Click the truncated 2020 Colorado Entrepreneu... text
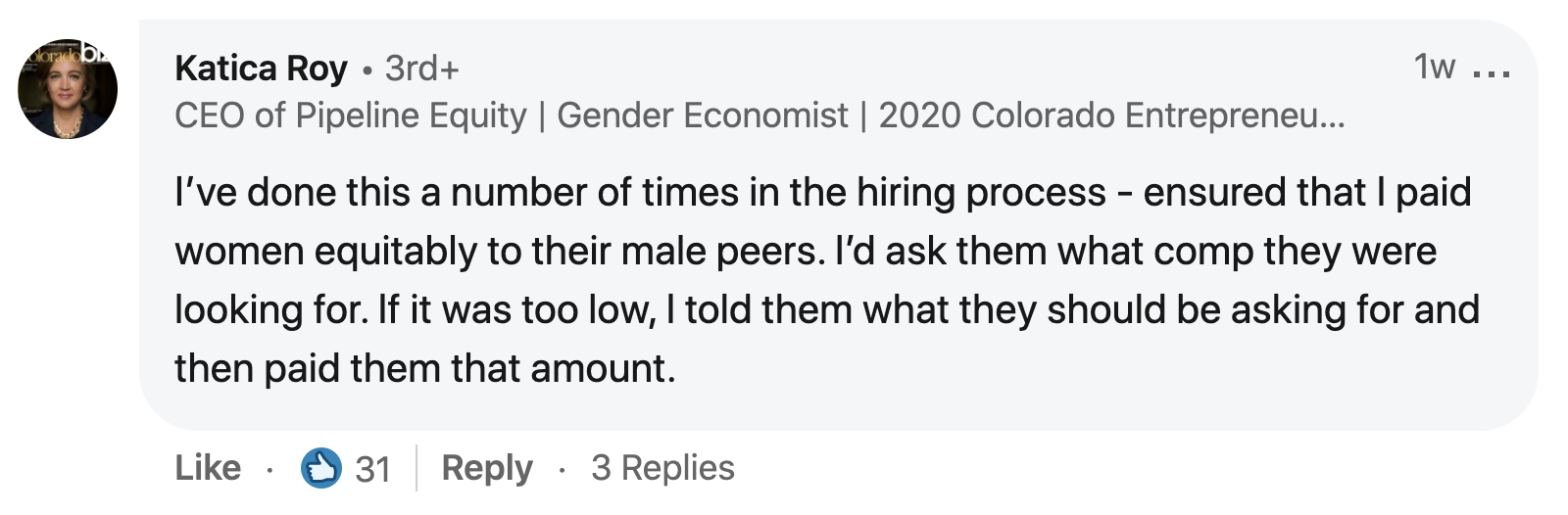Screen dimensions: 1568x515 pyautogui.click(x=1111, y=116)
